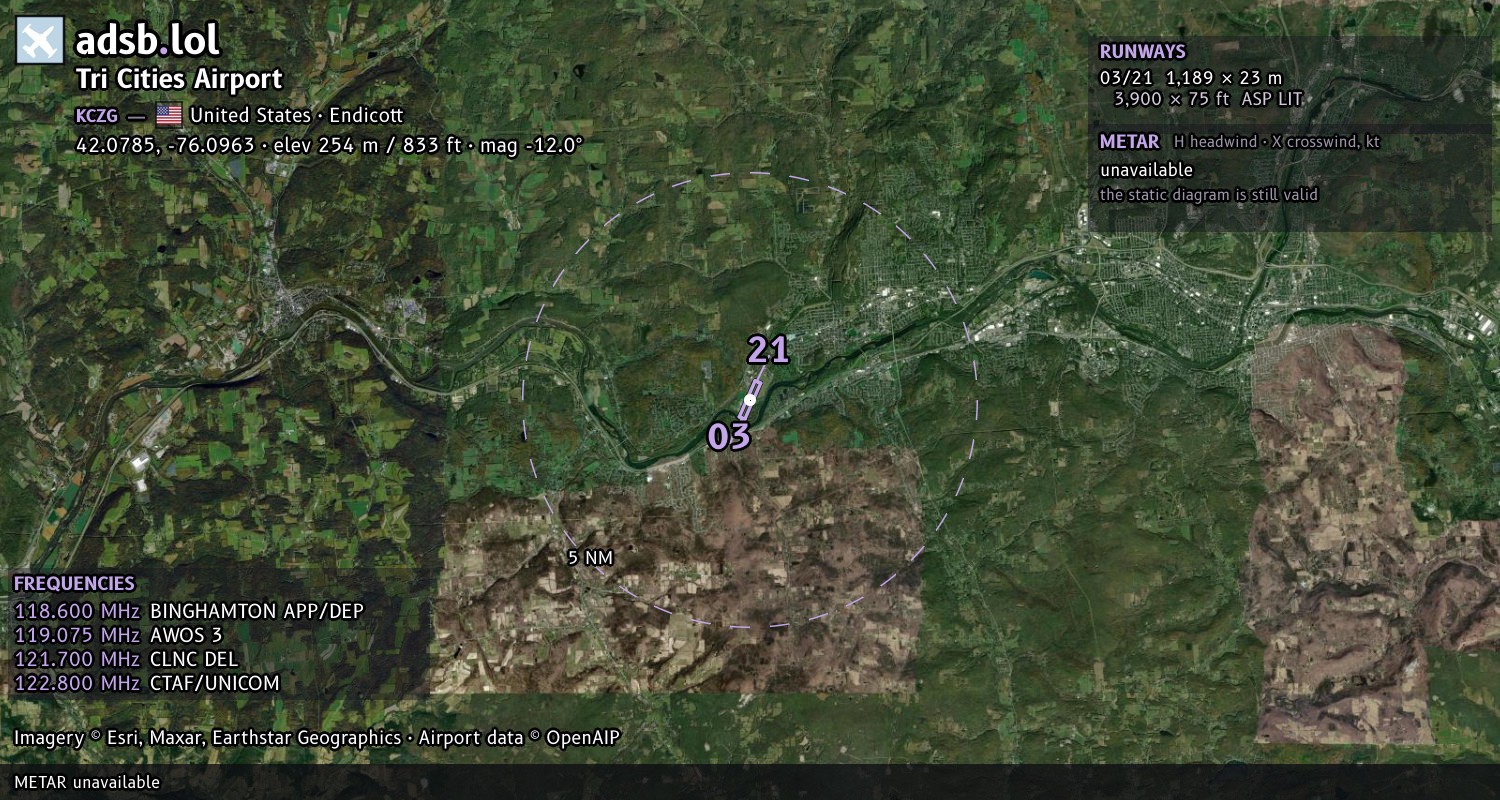Select 118.600 MHz Binghamton APP/DEP frequency
This screenshot has height=800, width=1500.
(189, 611)
